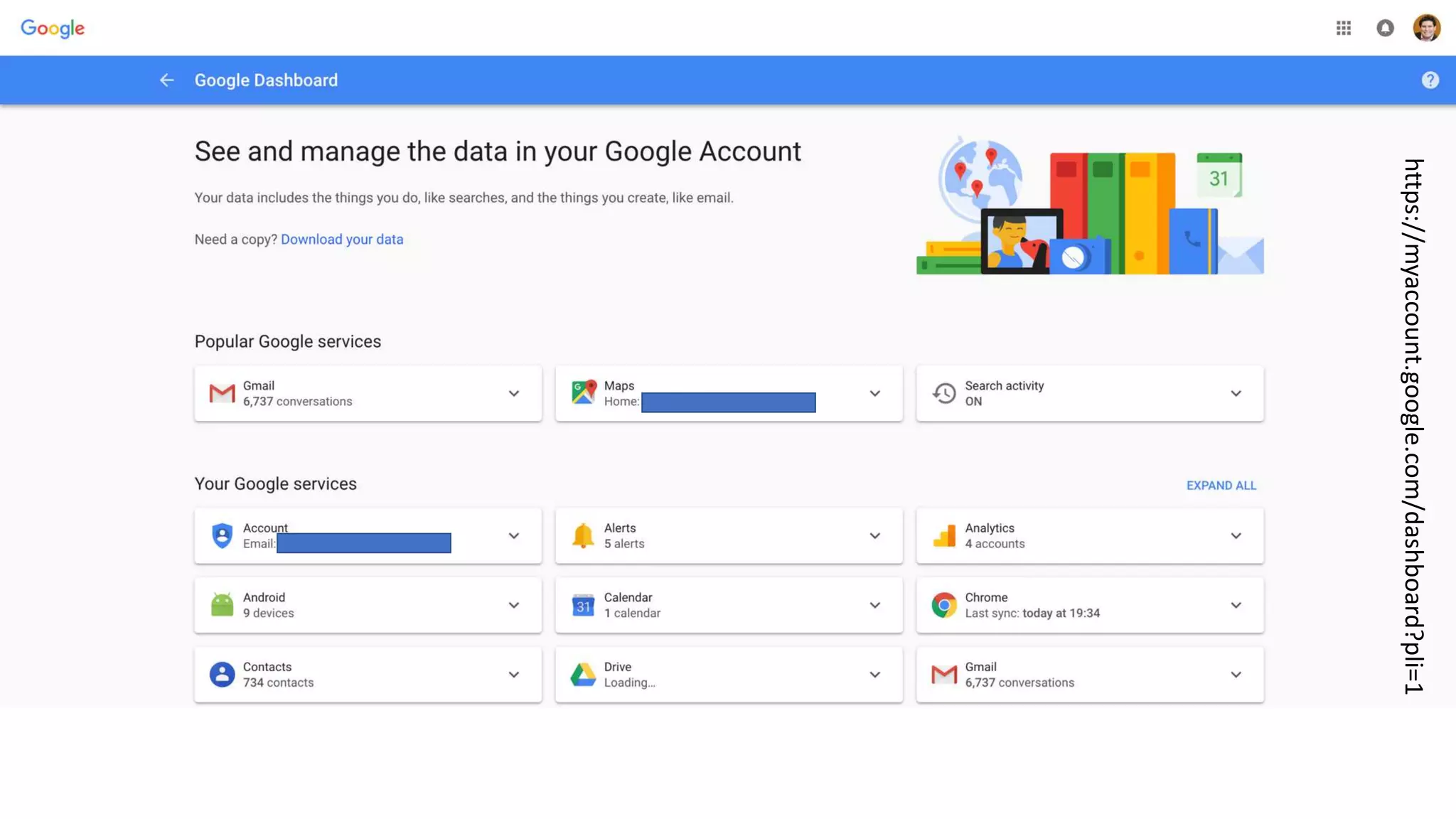This screenshot has width=1456, height=819.
Task: Click the "1 calendar" text
Action: coord(632,614)
